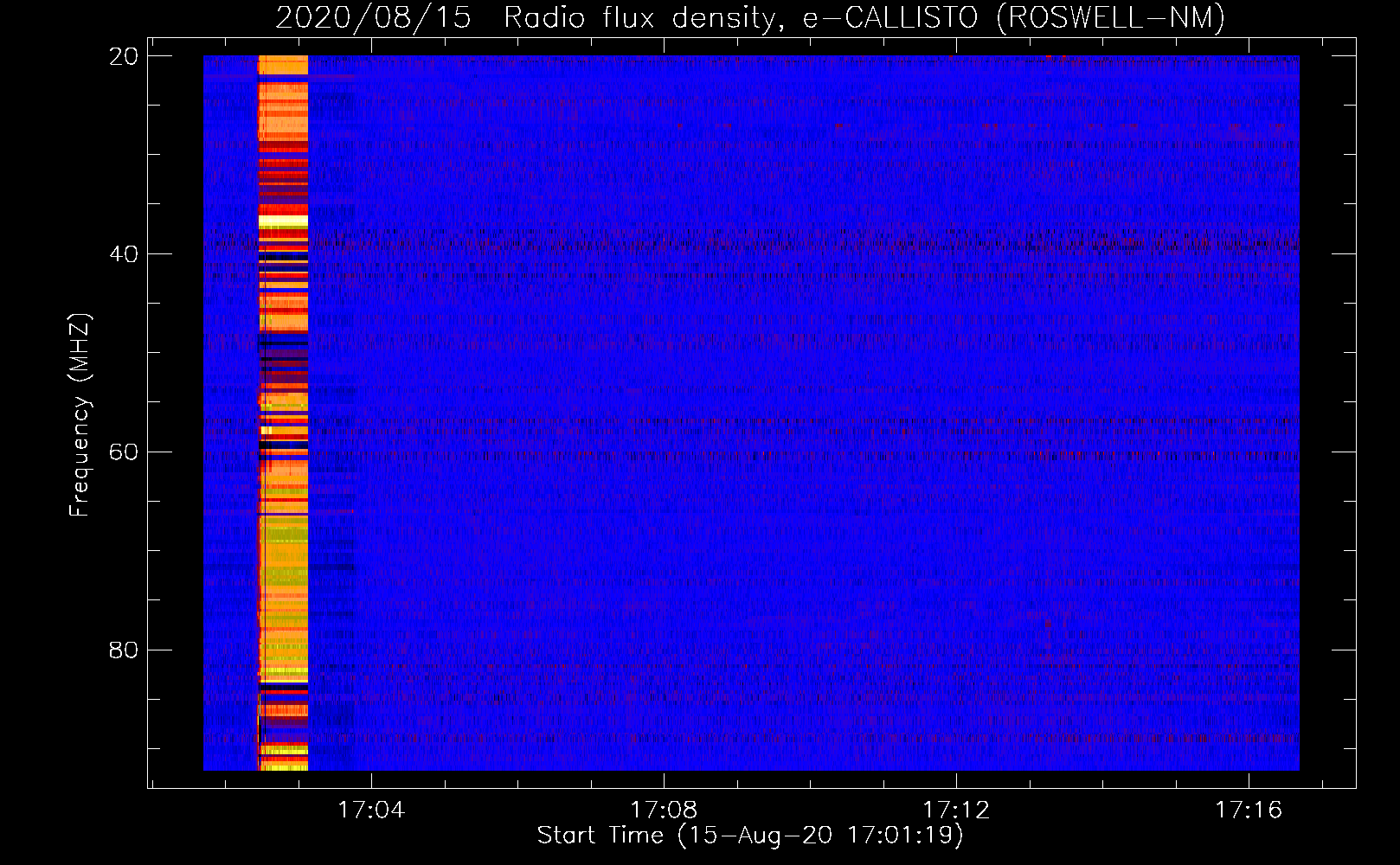
Task: Click the 17:12 time tick label
Action: pos(956,811)
